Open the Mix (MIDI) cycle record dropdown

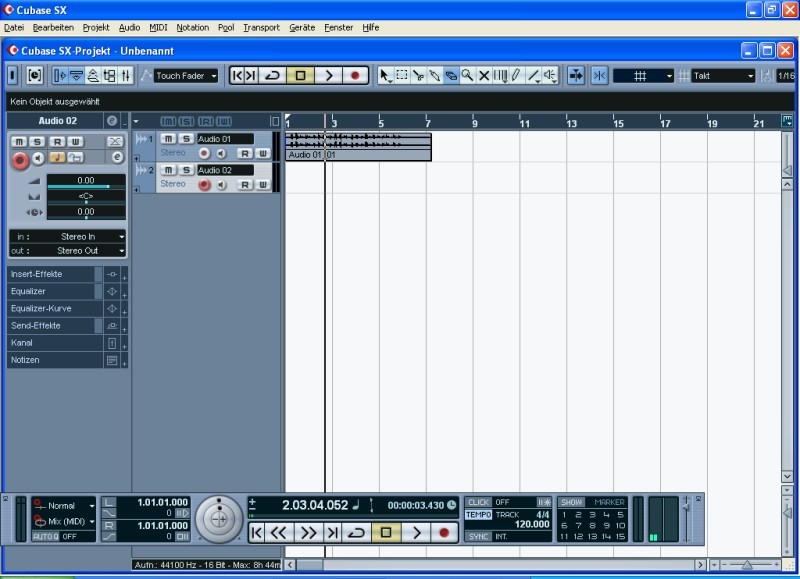click(64, 521)
